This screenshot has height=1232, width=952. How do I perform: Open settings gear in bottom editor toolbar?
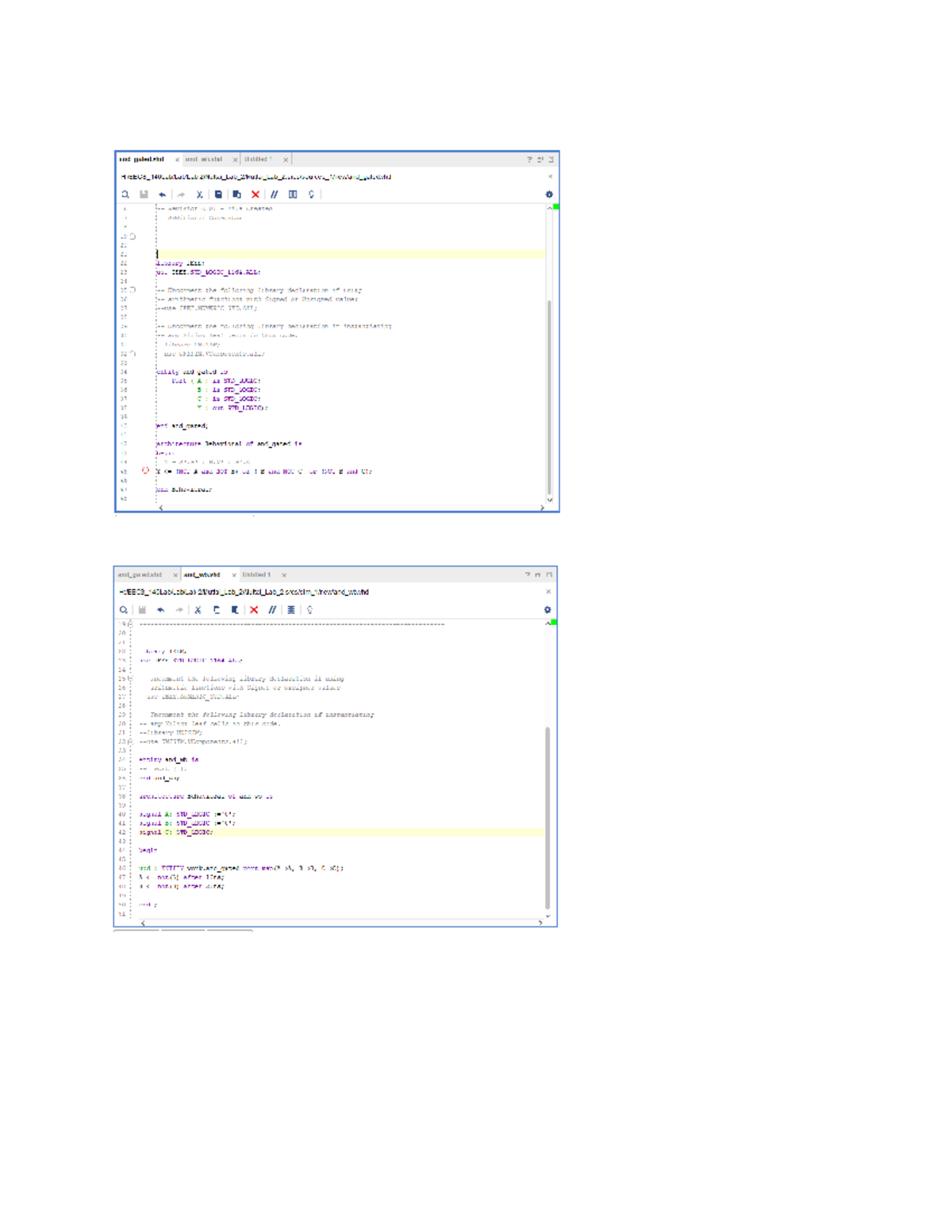(x=547, y=610)
